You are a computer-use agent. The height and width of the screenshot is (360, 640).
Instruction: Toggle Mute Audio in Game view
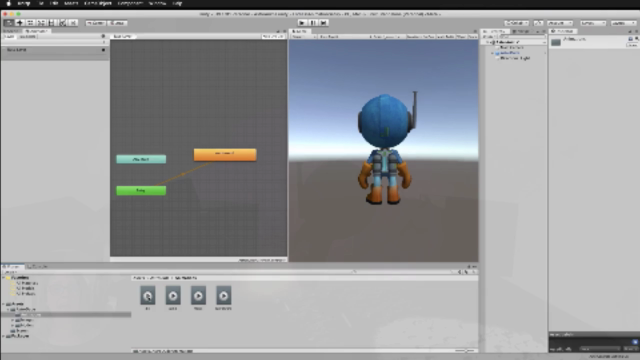(x=445, y=37)
